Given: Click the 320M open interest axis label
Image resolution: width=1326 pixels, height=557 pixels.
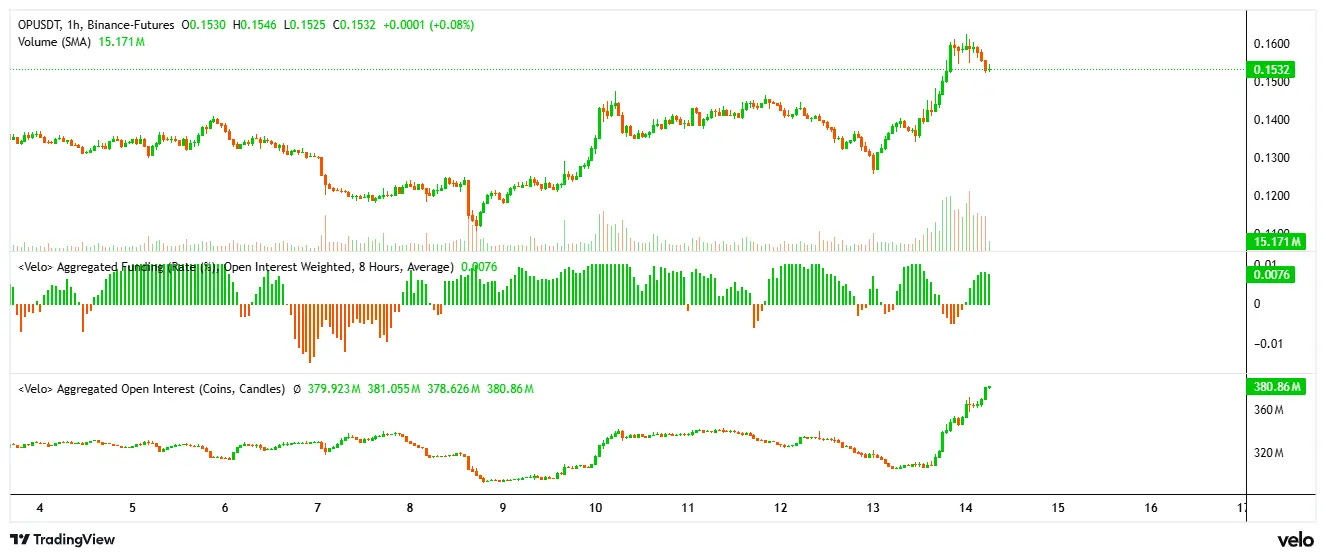Looking at the screenshot, I should pyautogui.click(x=1268, y=454).
